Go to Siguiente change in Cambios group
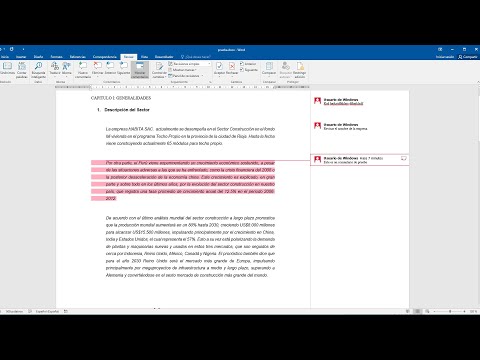480x360 pixels. 249,70
